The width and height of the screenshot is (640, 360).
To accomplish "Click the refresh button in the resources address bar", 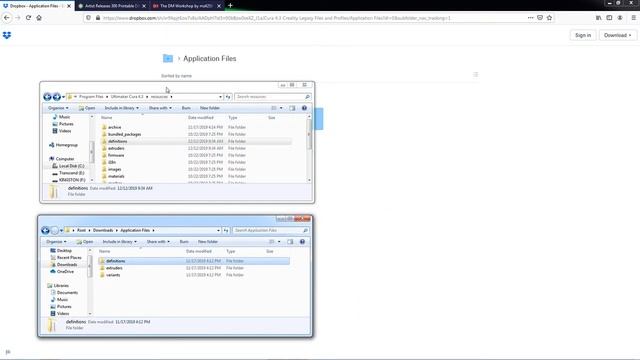I will (x=228, y=97).
